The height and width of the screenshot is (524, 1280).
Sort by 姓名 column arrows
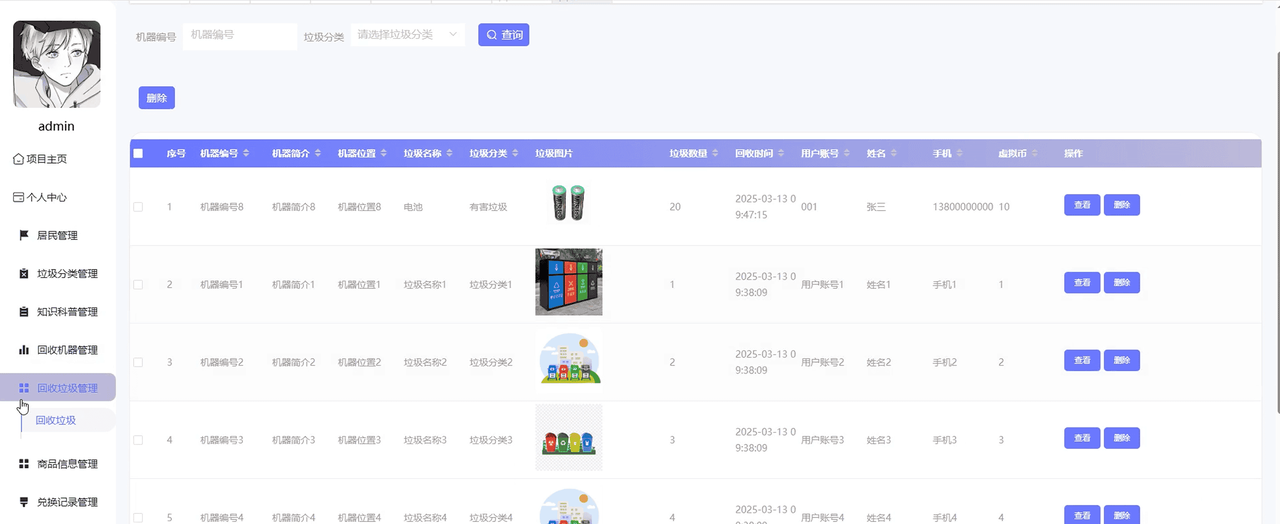(896, 154)
